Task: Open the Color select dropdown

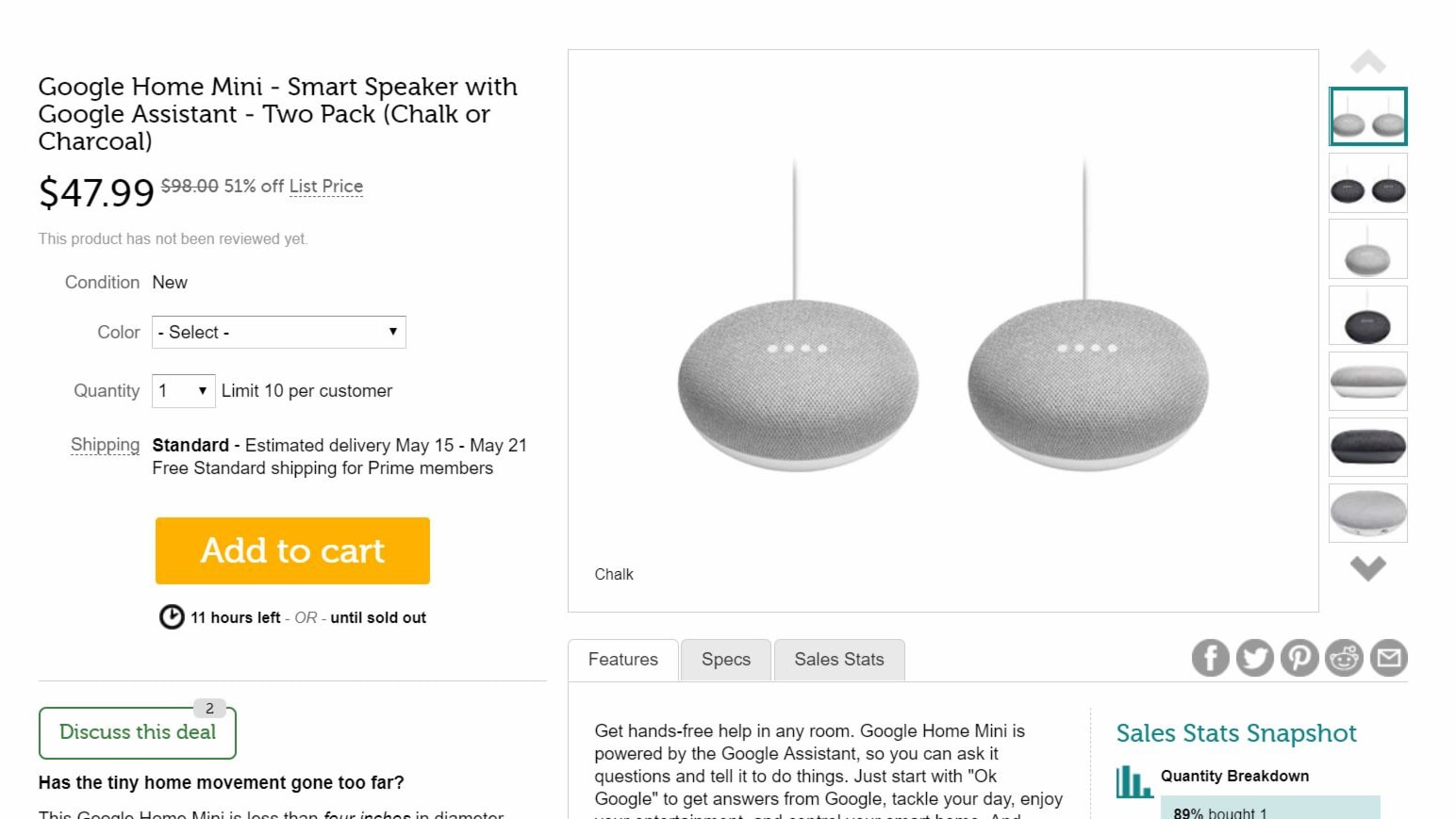Action: pos(279,333)
